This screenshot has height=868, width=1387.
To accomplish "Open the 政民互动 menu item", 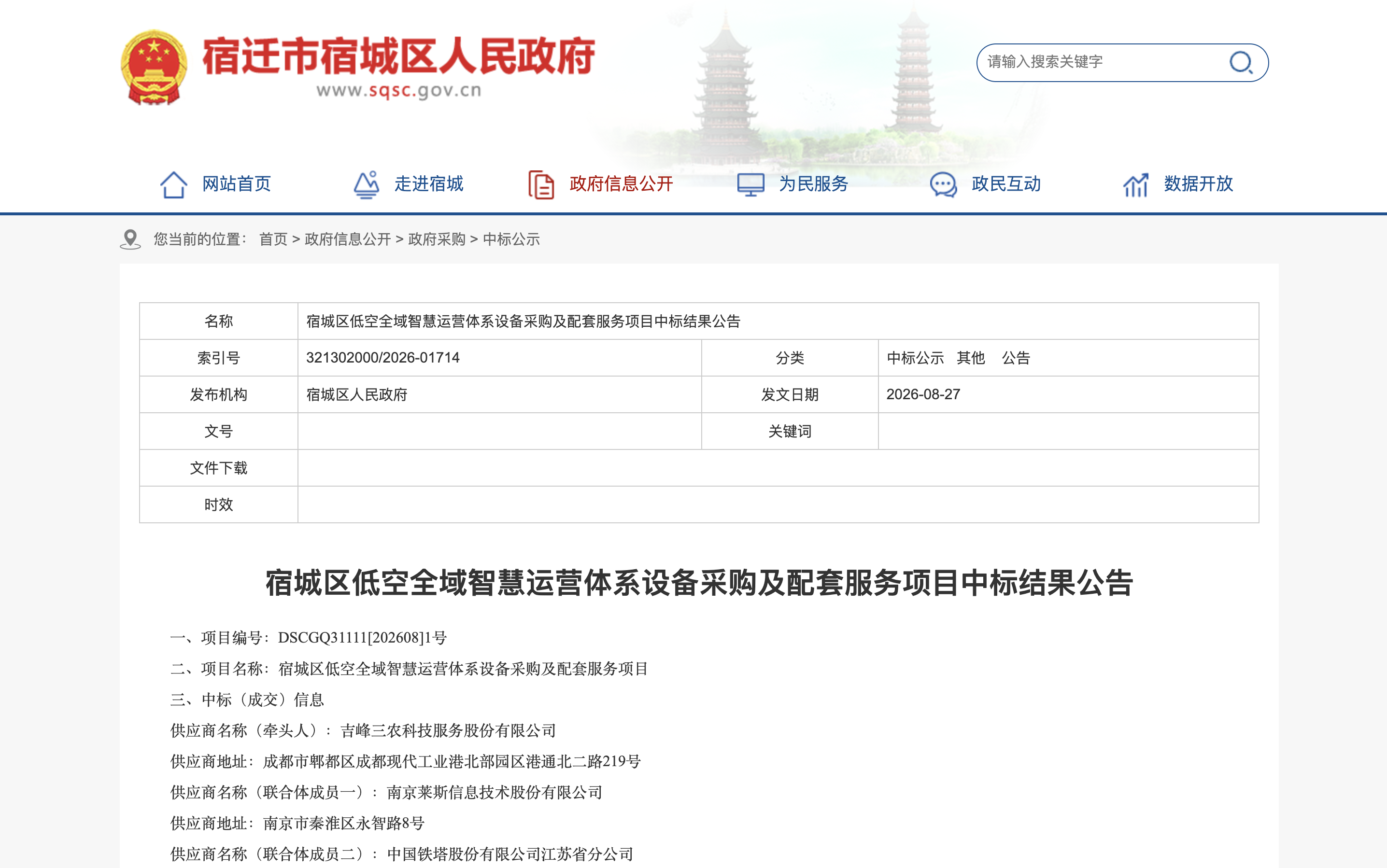I will 1005,184.
